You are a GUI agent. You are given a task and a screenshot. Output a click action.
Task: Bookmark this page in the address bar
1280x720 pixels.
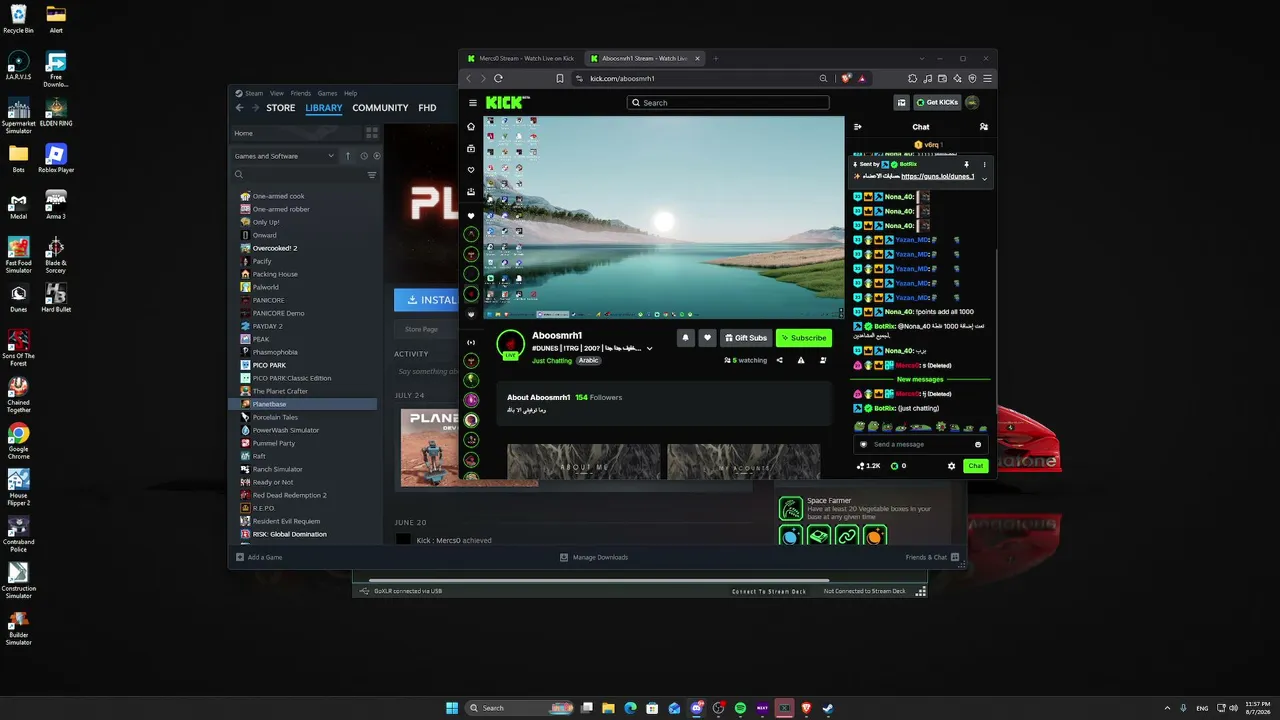560,78
